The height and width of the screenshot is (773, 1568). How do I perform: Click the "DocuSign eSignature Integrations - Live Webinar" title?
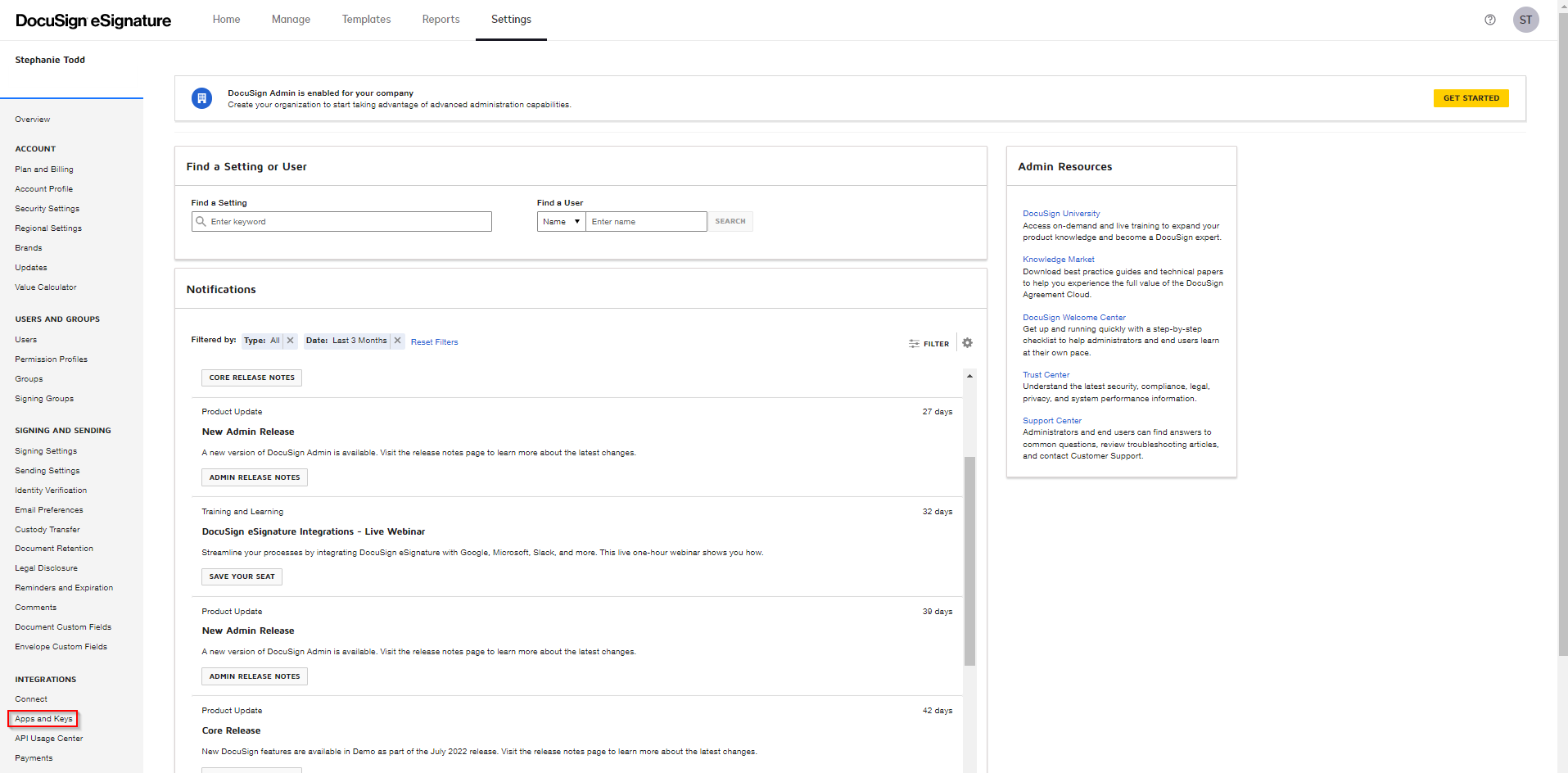(314, 531)
